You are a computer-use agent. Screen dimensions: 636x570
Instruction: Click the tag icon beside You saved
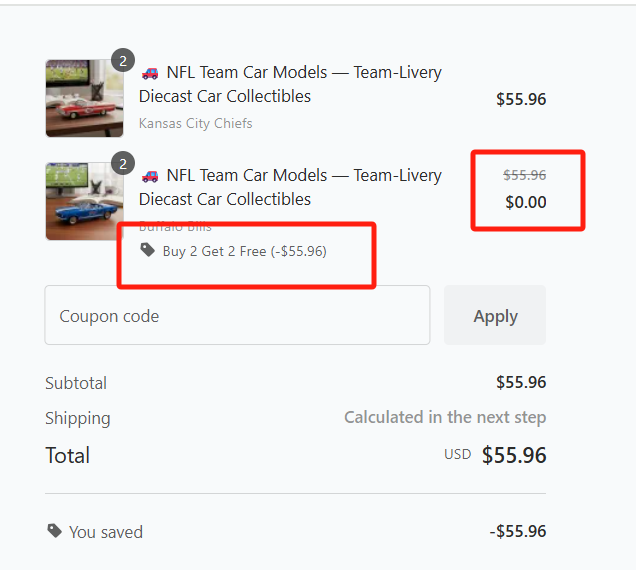coord(54,531)
